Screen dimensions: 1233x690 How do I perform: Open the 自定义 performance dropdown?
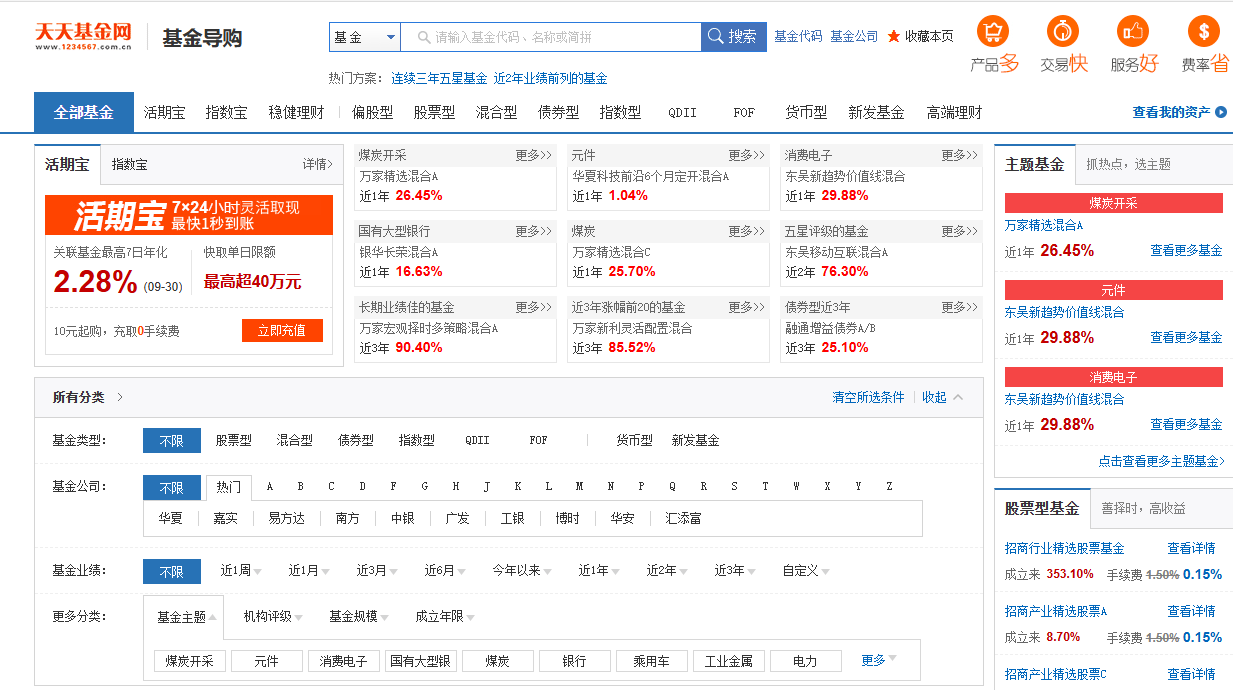806,571
